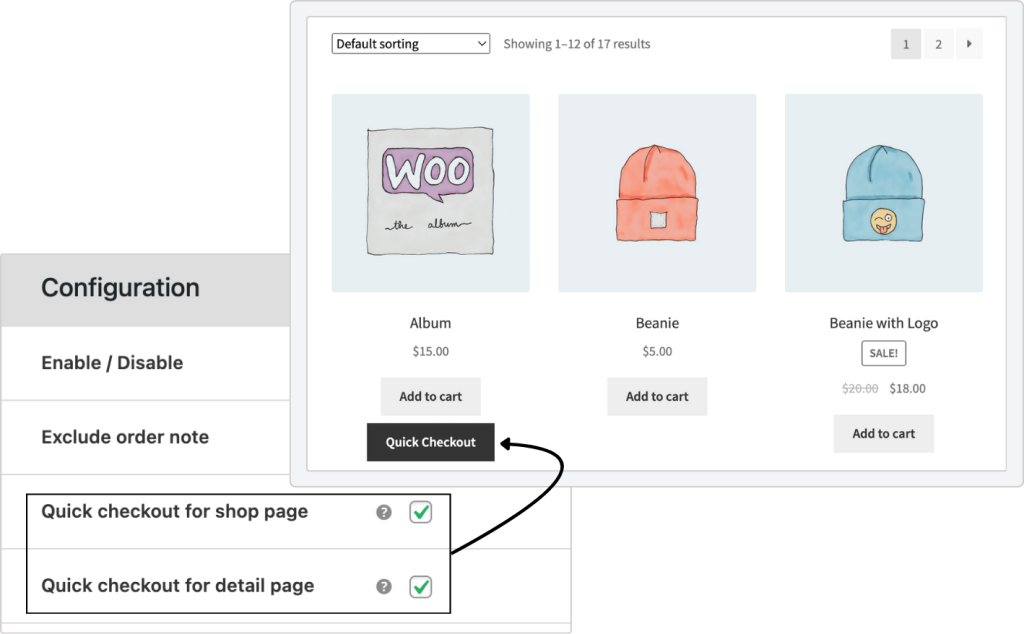Click the Quick Checkout button under Album

point(430,442)
